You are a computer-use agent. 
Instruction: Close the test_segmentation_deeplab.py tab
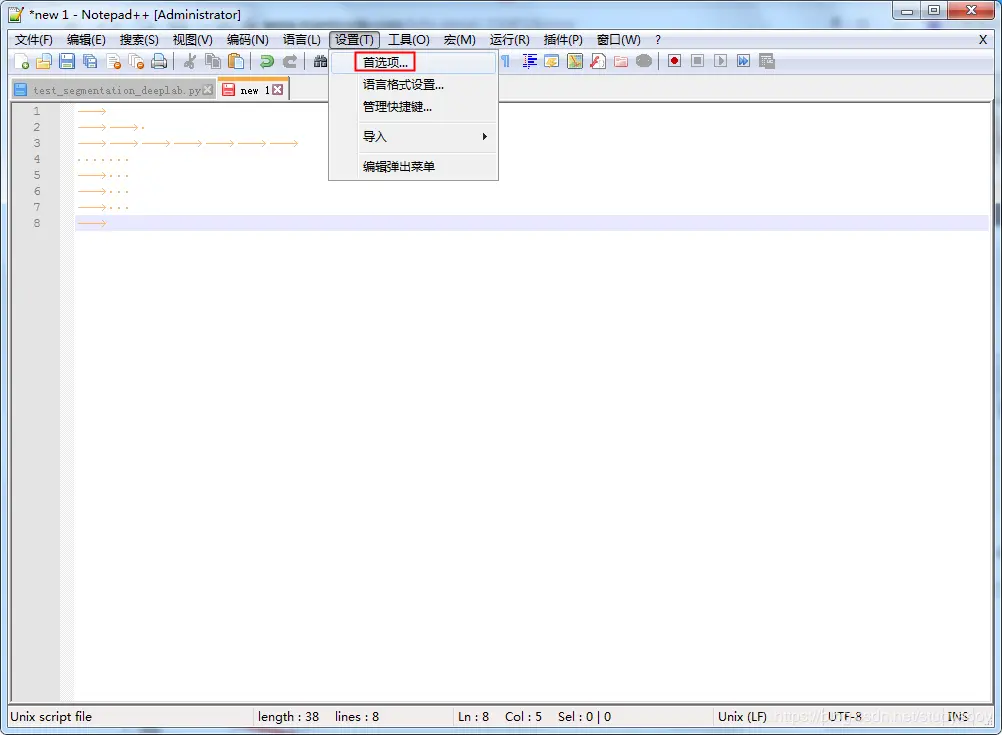click(207, 90)
